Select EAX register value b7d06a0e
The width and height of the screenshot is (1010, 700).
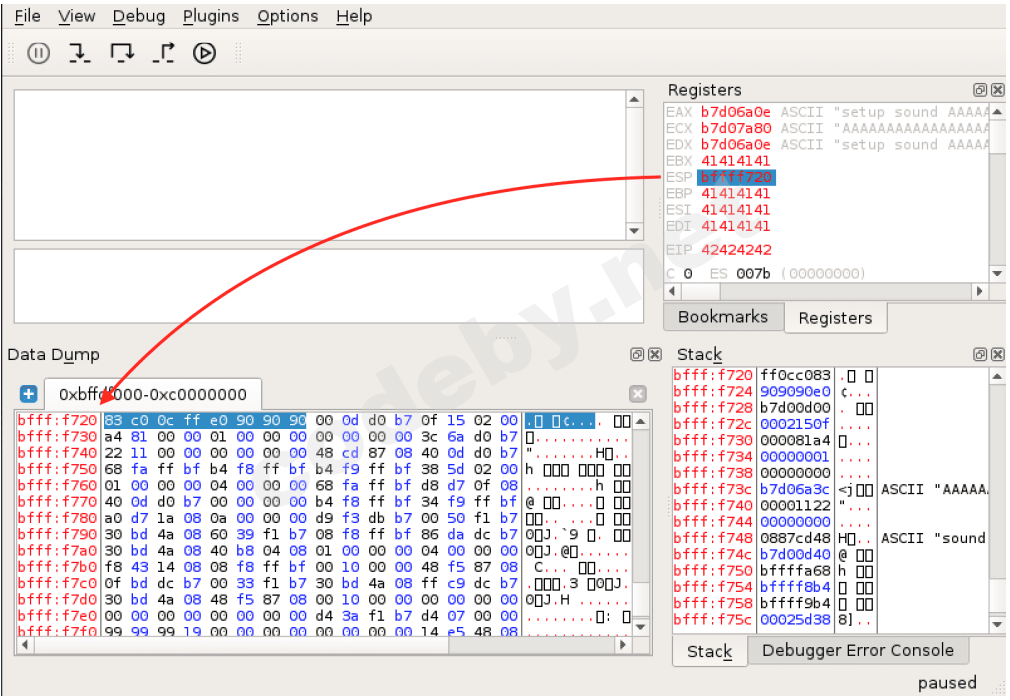[x=736, y=112]
